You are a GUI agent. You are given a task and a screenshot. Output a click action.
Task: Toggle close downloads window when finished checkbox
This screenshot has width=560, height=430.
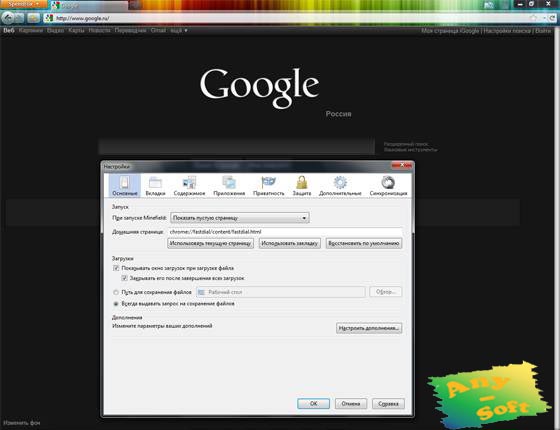click(124, 278)
